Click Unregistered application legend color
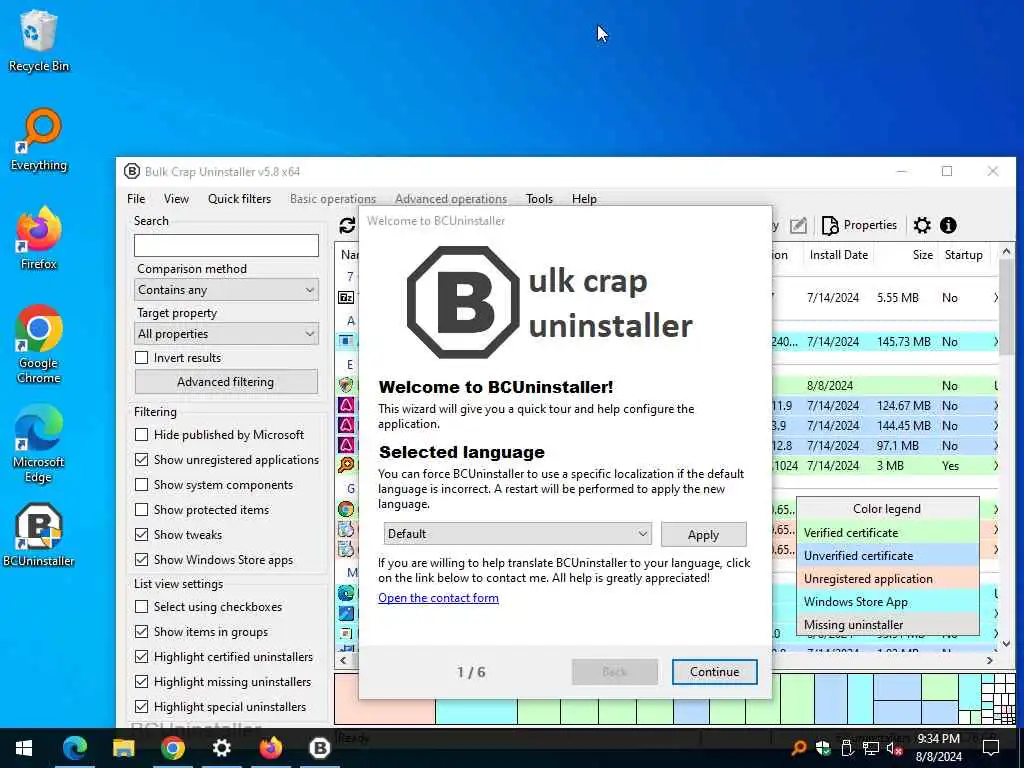Image resolution: width=1024 pixels, height=768 pixels. (887, 579)
